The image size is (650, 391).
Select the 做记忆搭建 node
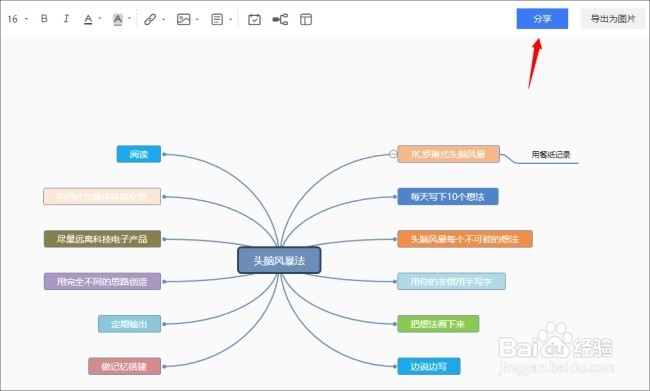(x=124, y=366)
